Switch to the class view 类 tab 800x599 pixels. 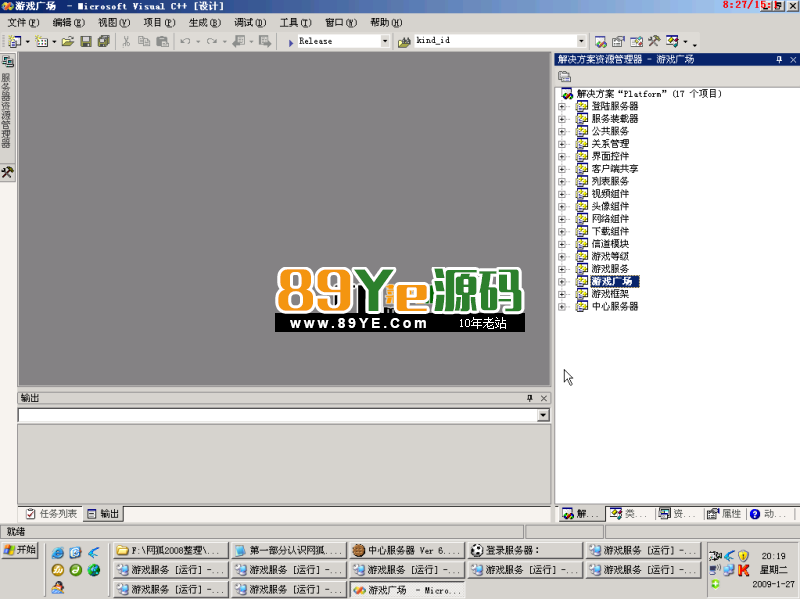(x=629, y=514)
